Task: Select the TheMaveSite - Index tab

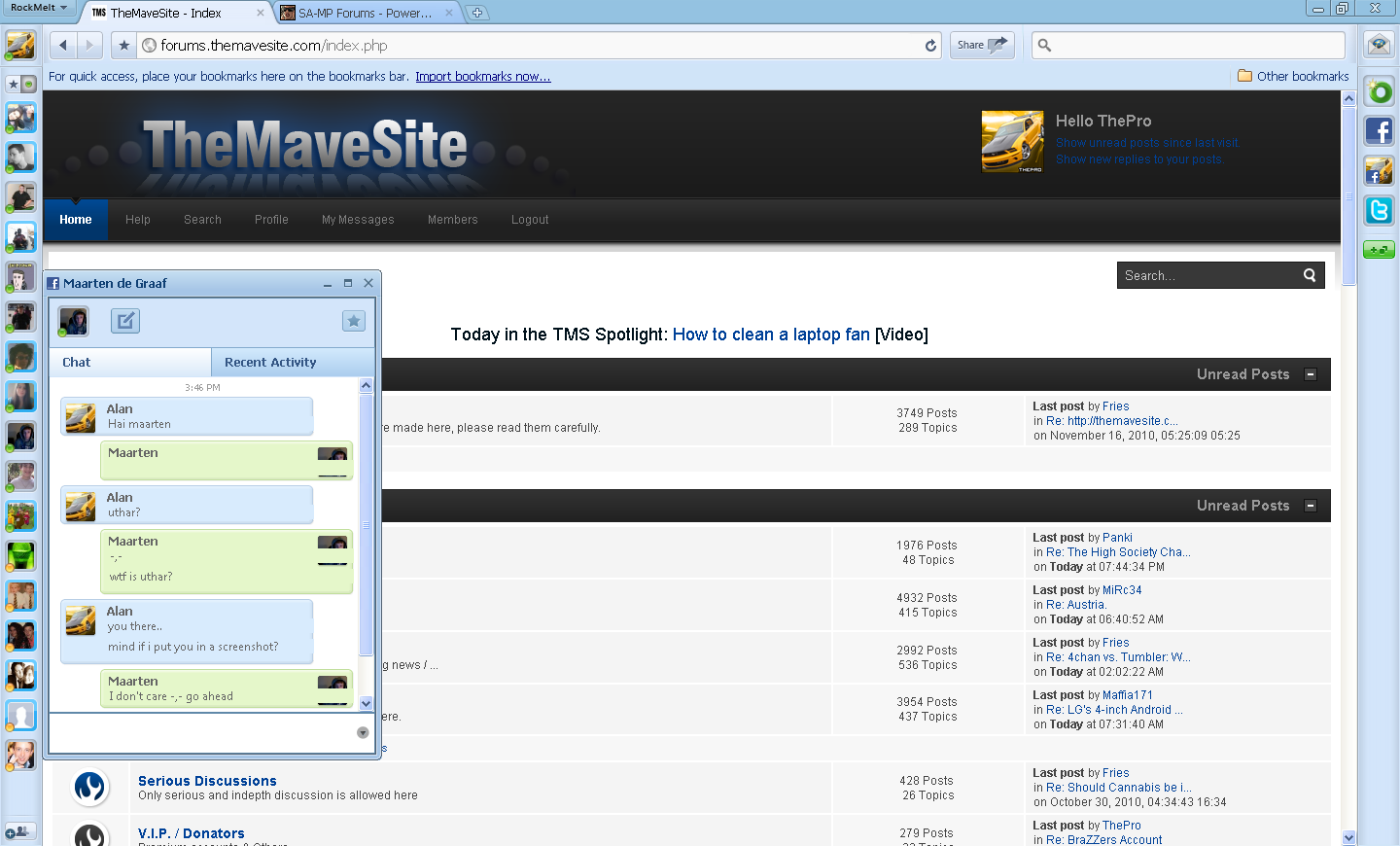Action: (x=178, y=13)
